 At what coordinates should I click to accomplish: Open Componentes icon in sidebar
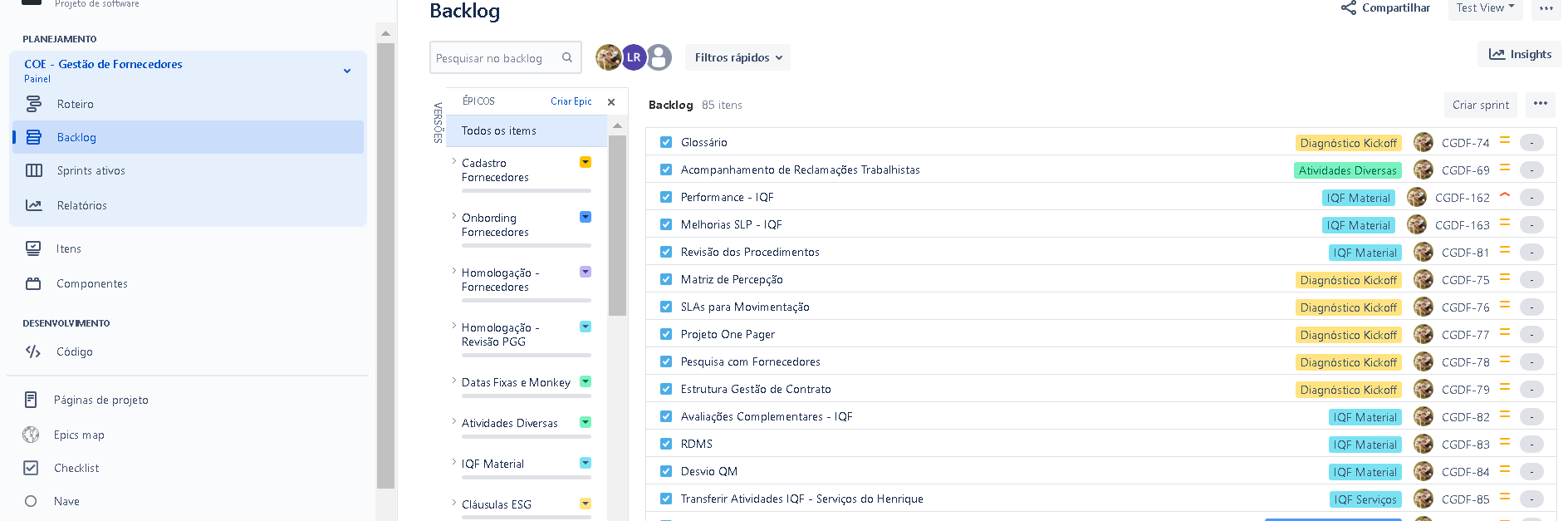click(x=33, y=283)
